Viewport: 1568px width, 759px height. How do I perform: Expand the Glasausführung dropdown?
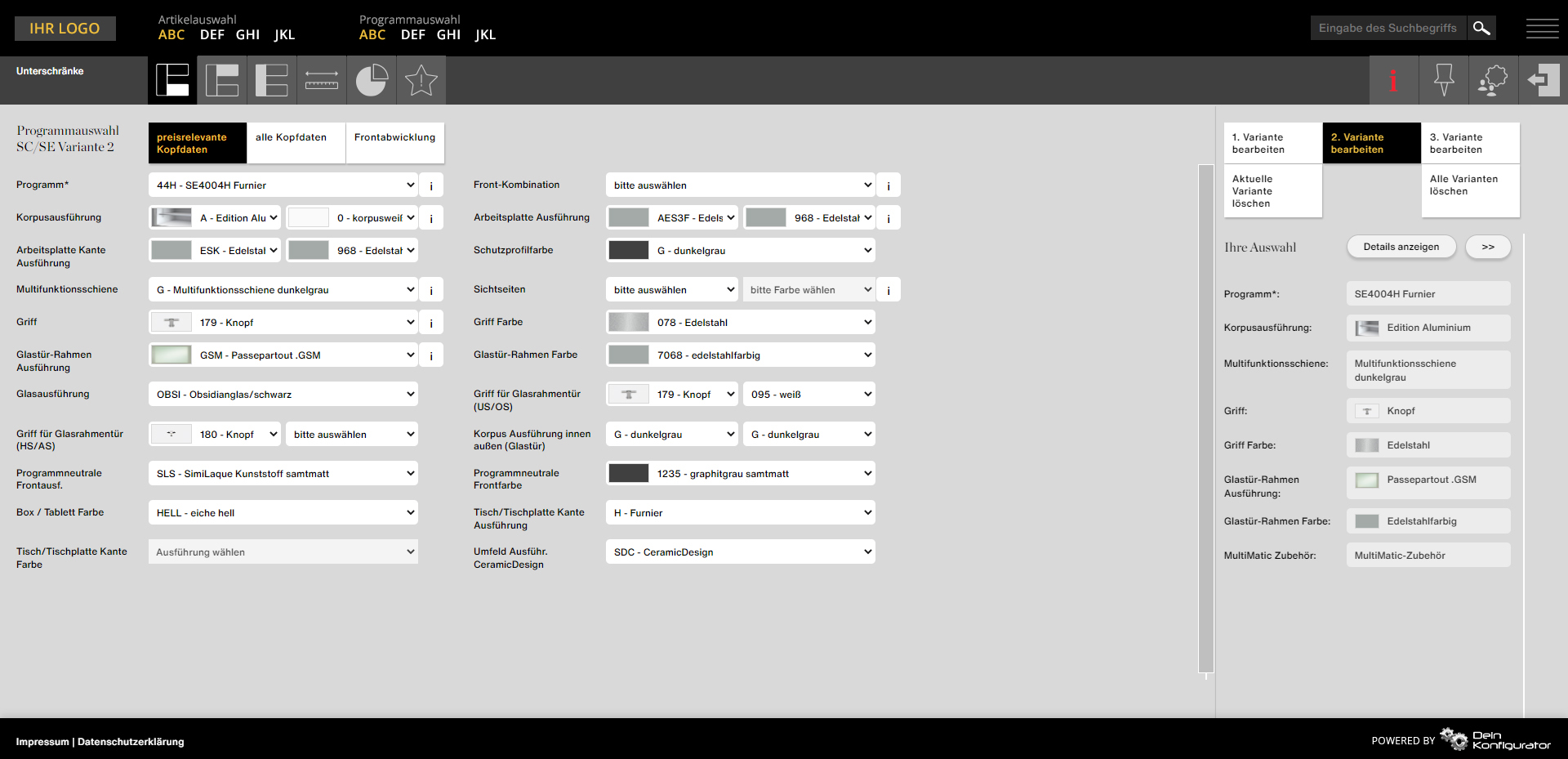coord(283,395)
